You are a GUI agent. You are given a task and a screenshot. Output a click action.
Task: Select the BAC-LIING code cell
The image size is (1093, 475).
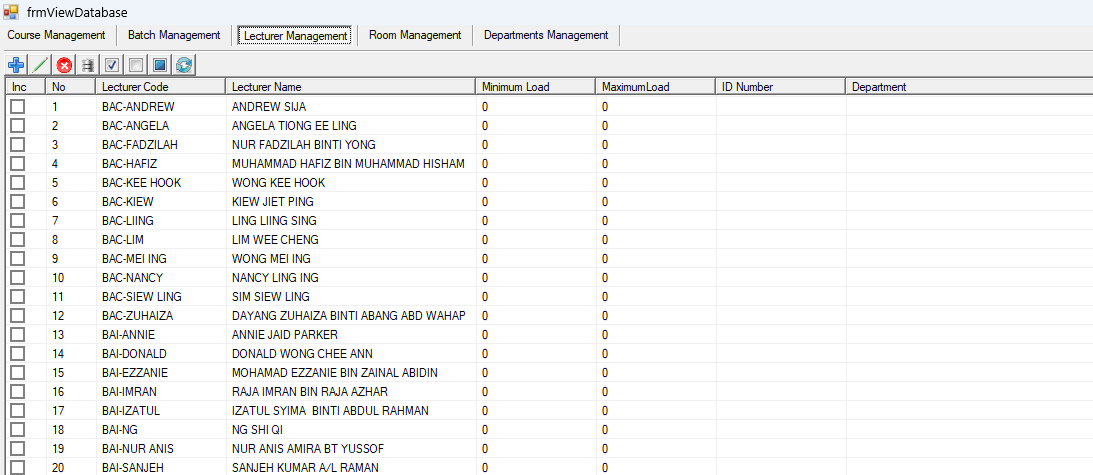tap(160, 220)
